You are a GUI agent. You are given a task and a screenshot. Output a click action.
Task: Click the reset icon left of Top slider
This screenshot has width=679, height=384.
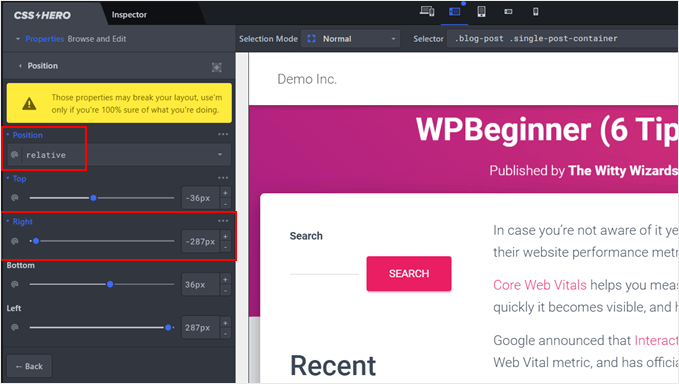(15, 197)
